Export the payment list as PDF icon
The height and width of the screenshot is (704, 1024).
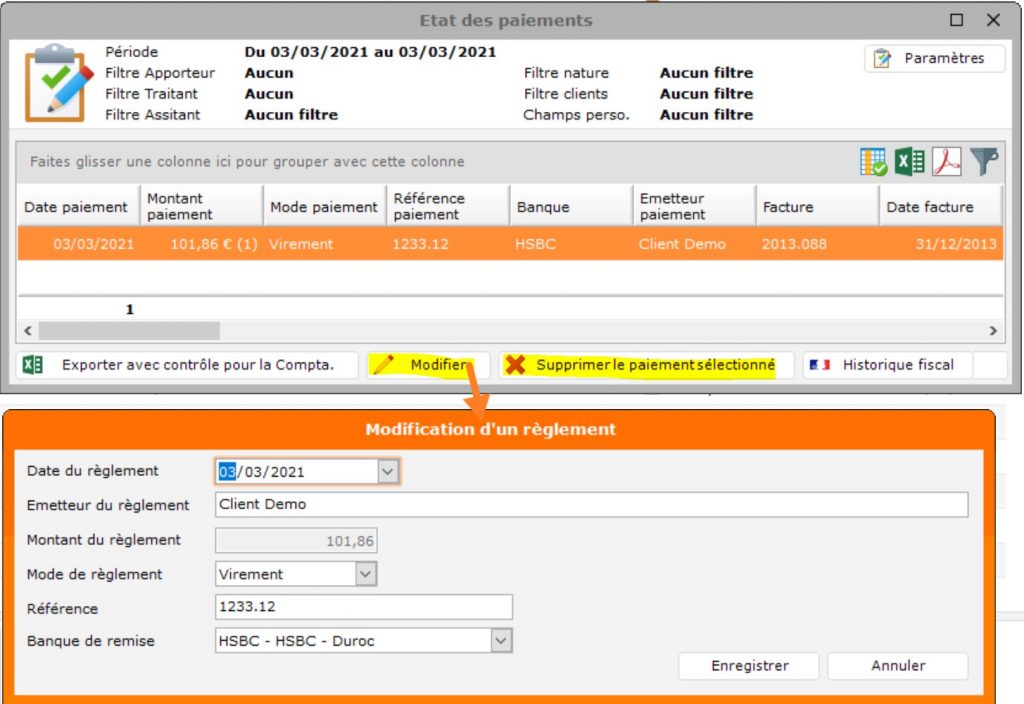946,162
